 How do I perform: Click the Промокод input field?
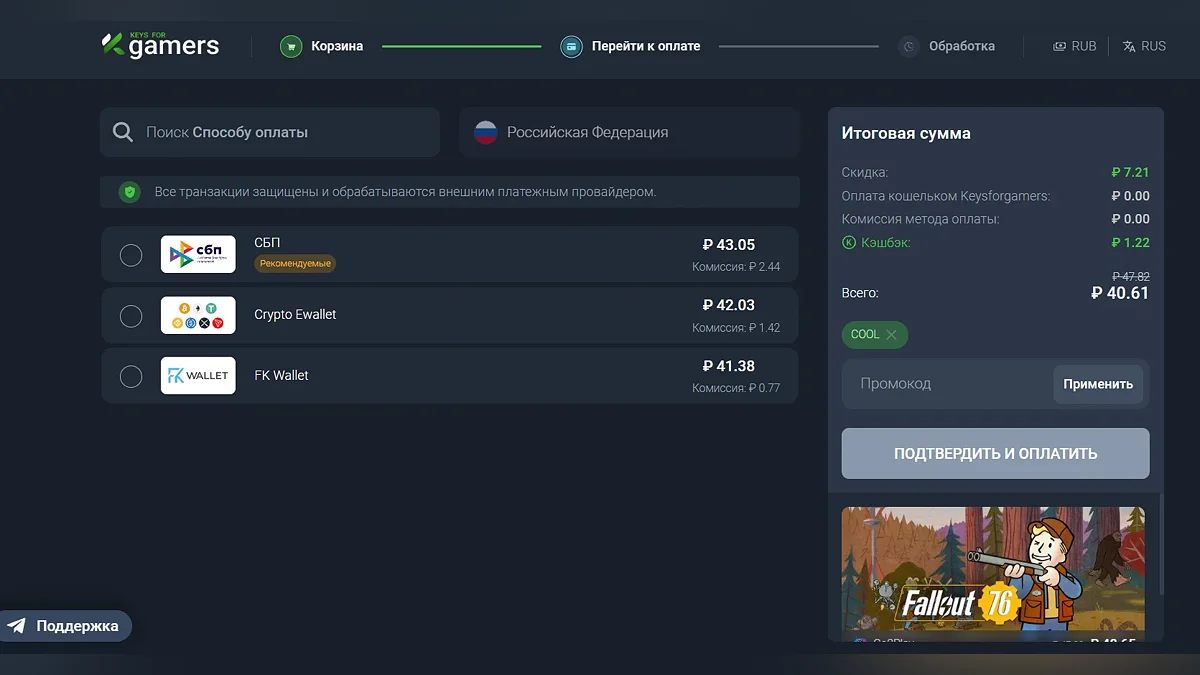[x=947, y=384]
